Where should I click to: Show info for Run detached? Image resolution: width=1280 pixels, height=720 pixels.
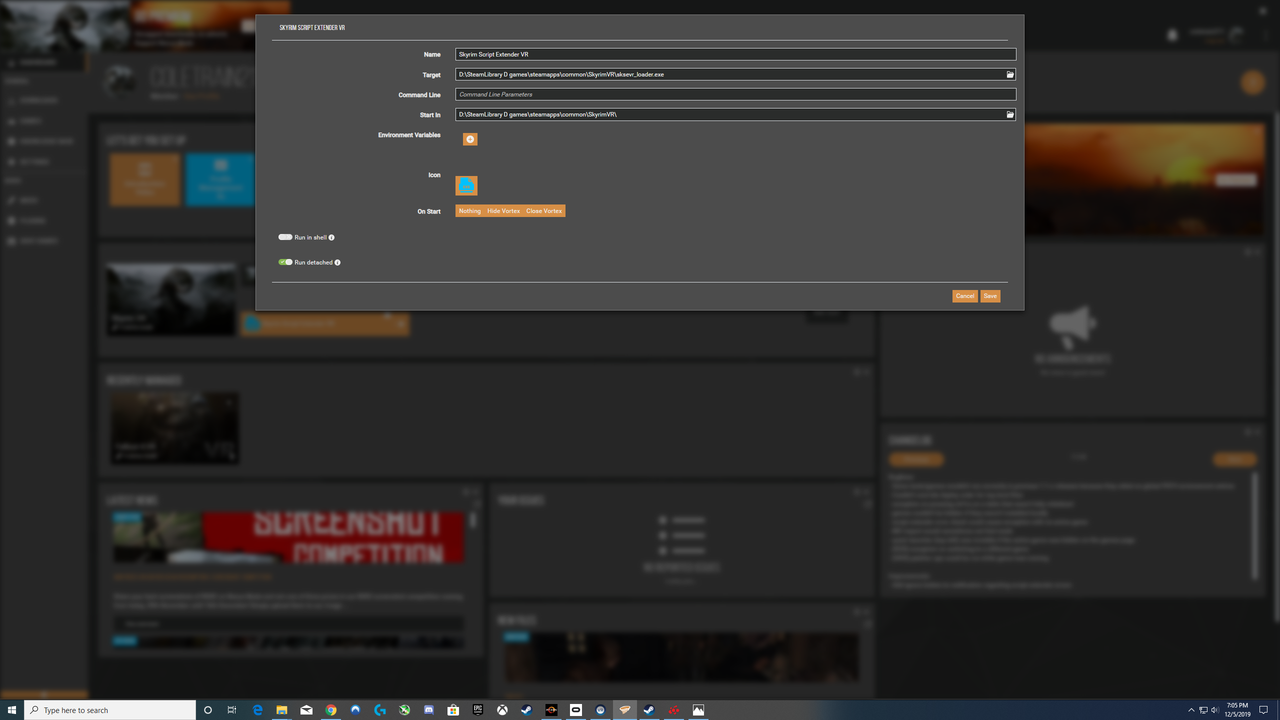point(337,263)
